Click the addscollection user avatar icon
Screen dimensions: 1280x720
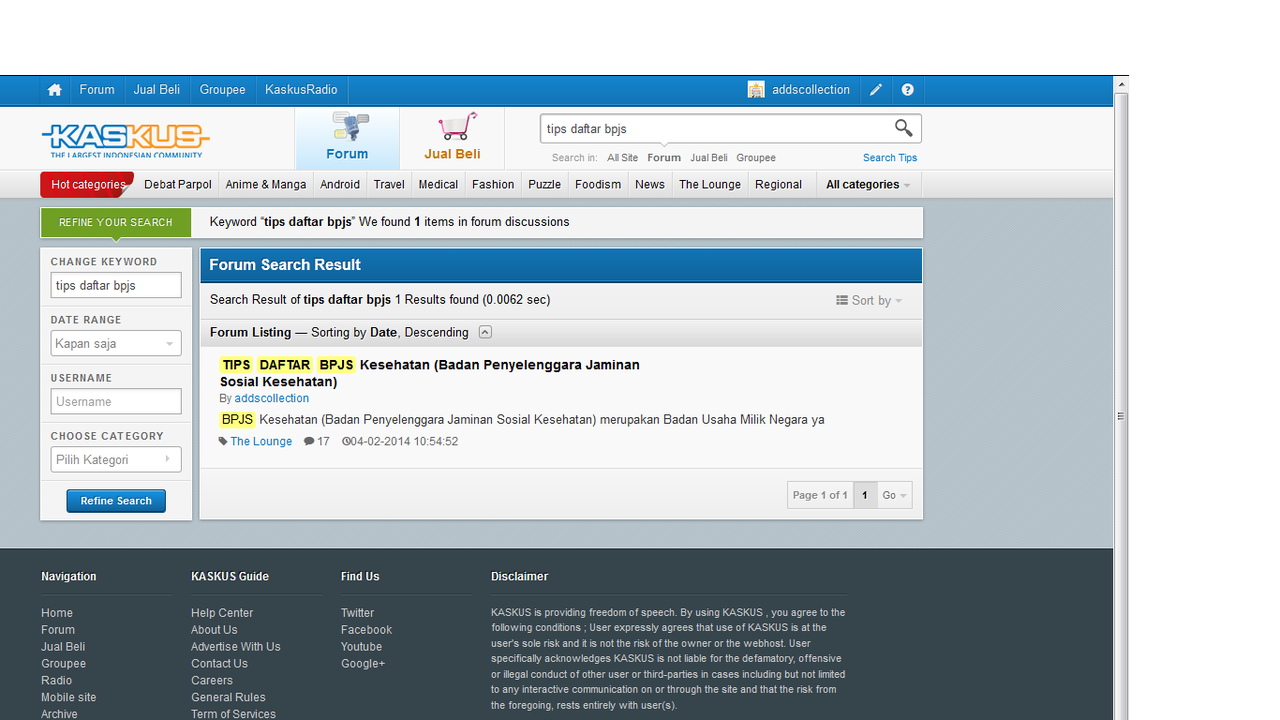[x=756, y=90]
